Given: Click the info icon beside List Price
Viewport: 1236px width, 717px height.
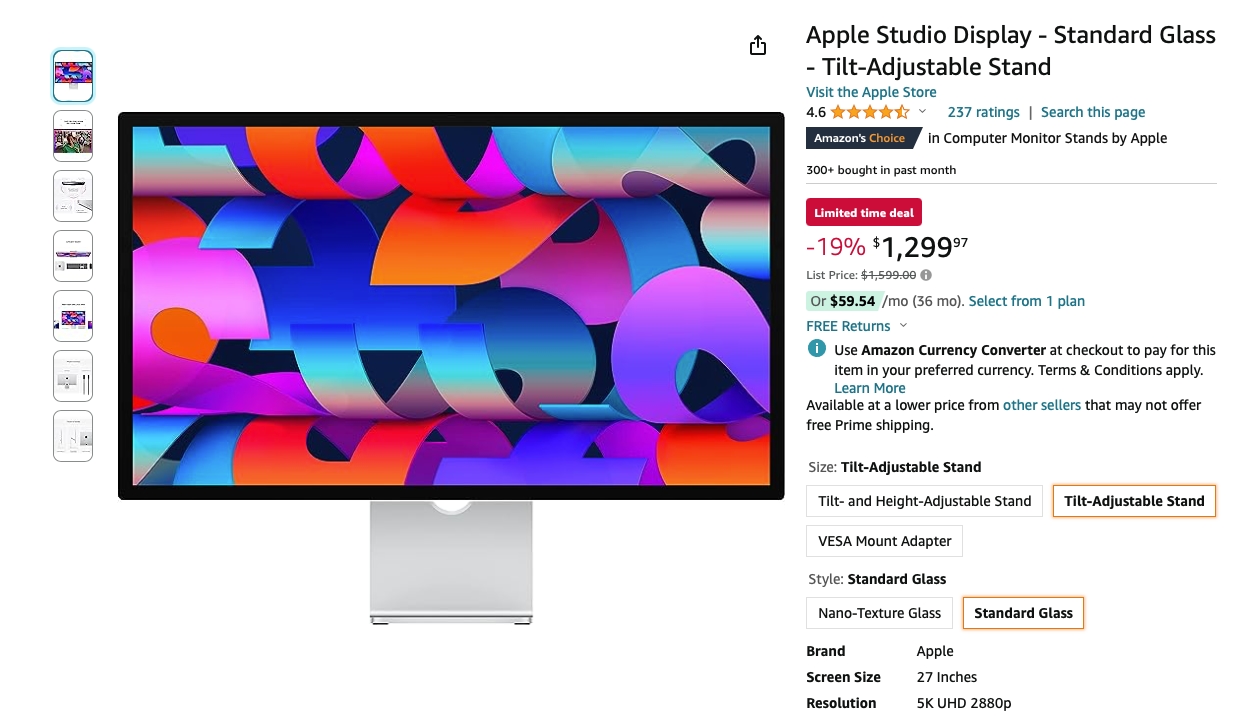Looking at the screenshot, I should click(926, 275).
